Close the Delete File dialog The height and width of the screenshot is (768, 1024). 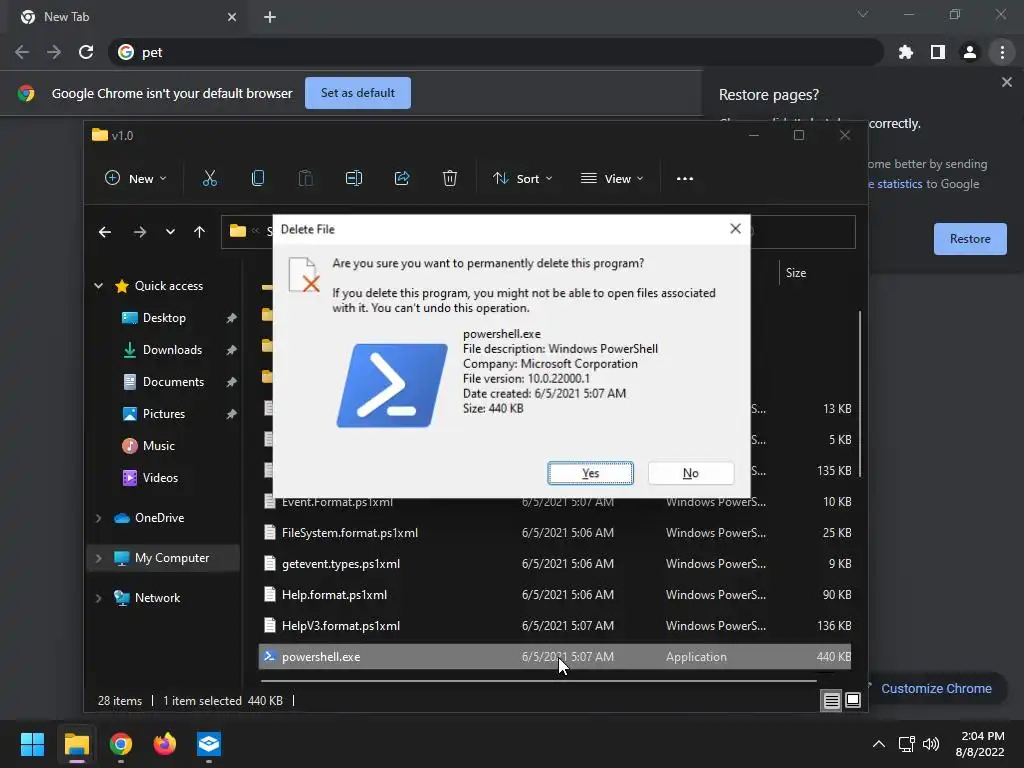(x=735, y=229)
